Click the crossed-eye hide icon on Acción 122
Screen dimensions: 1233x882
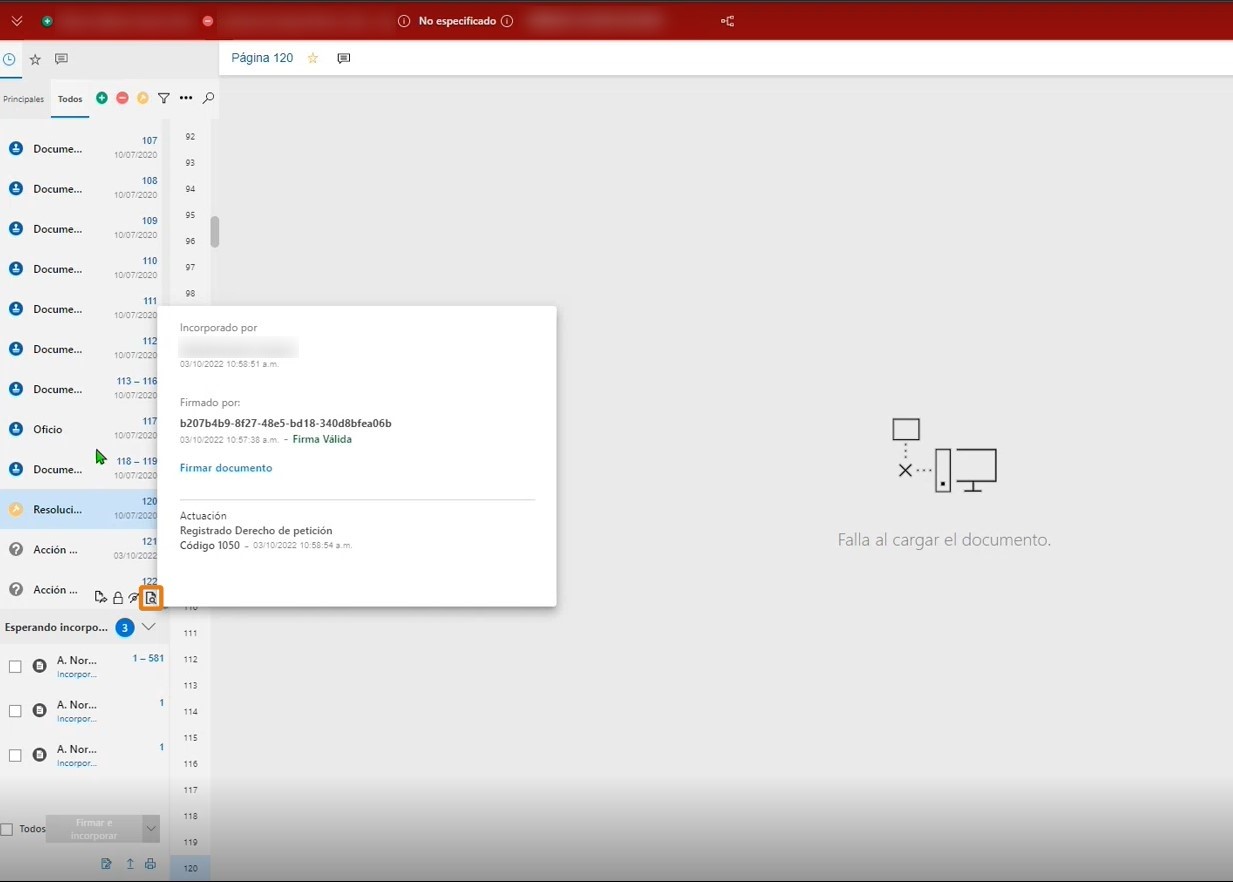(134, 598)
